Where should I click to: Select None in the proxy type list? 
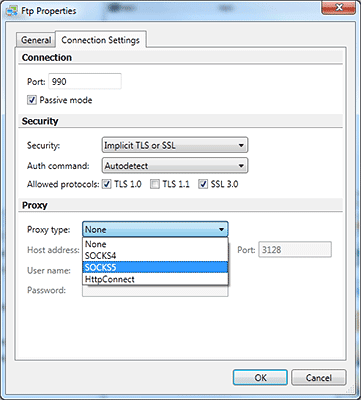pos(155,244)
